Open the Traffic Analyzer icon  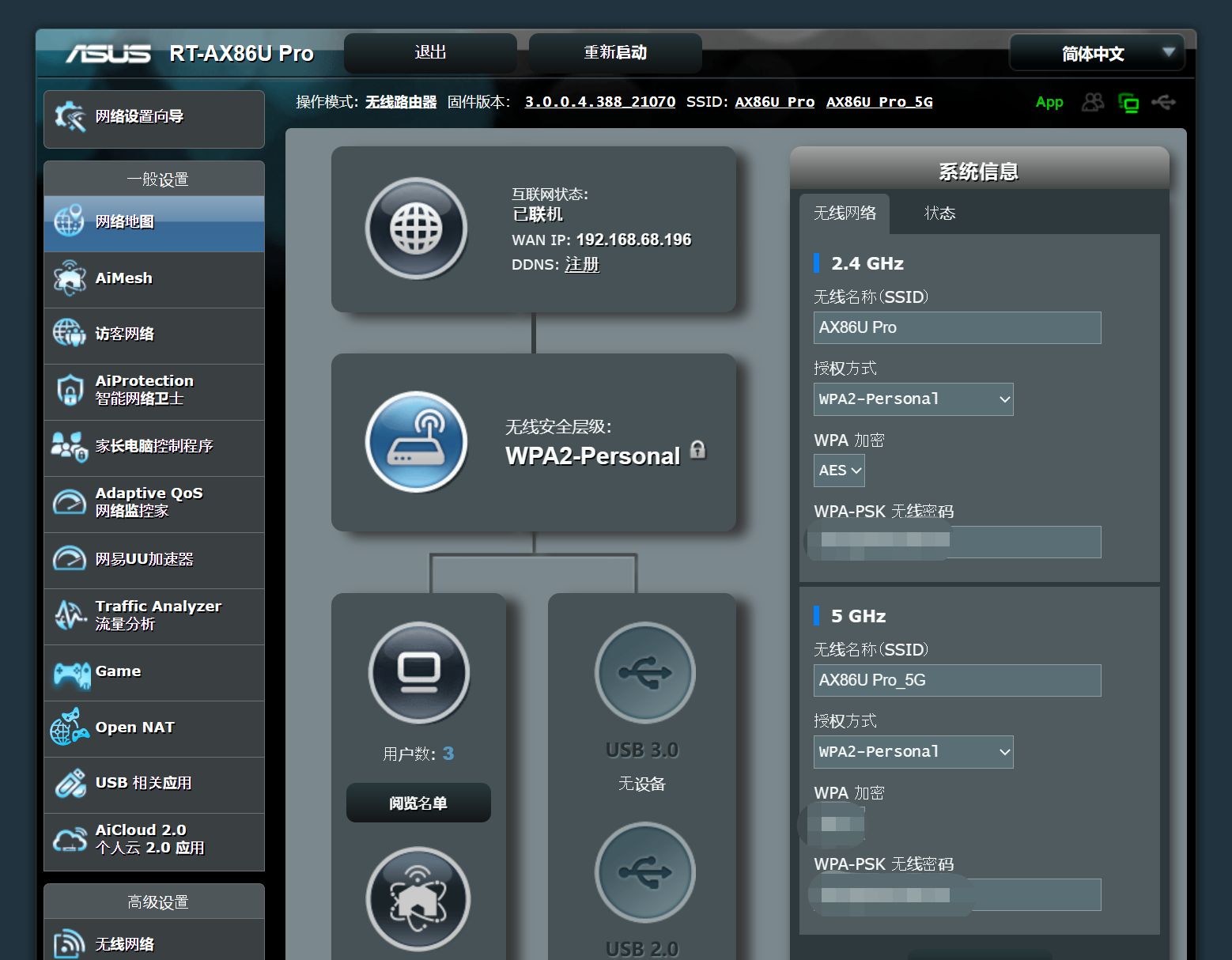click(x=70, y=615)
